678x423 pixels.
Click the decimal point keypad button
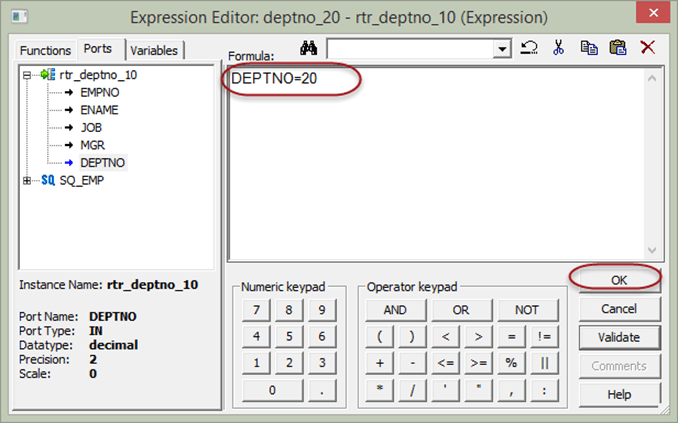[x=322, y=390]
